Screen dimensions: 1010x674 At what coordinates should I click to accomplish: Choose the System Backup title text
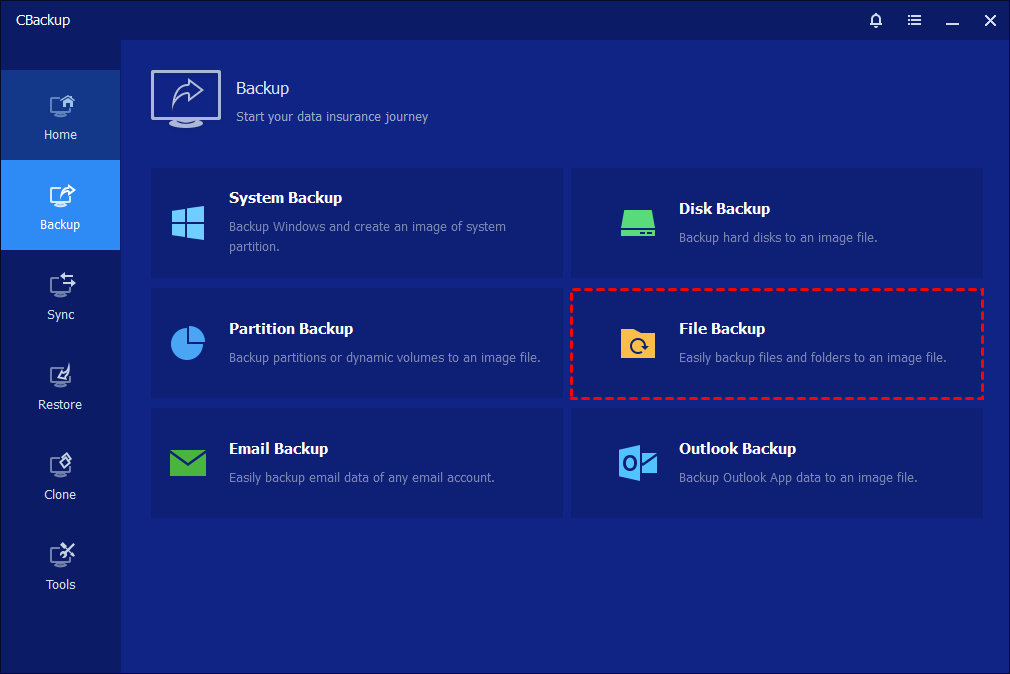point(285,198)
